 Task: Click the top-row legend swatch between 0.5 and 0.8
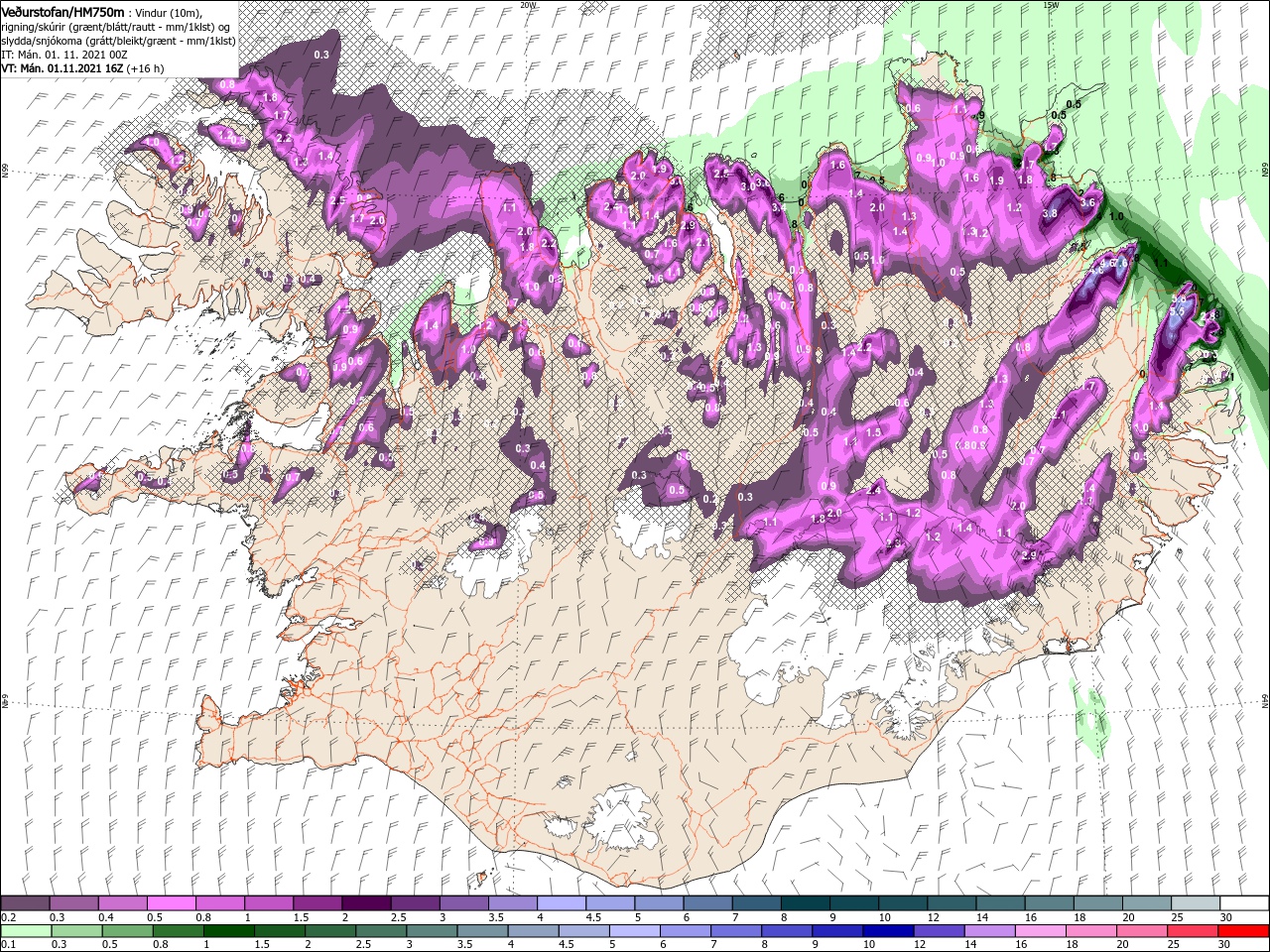tap(171, 903)
